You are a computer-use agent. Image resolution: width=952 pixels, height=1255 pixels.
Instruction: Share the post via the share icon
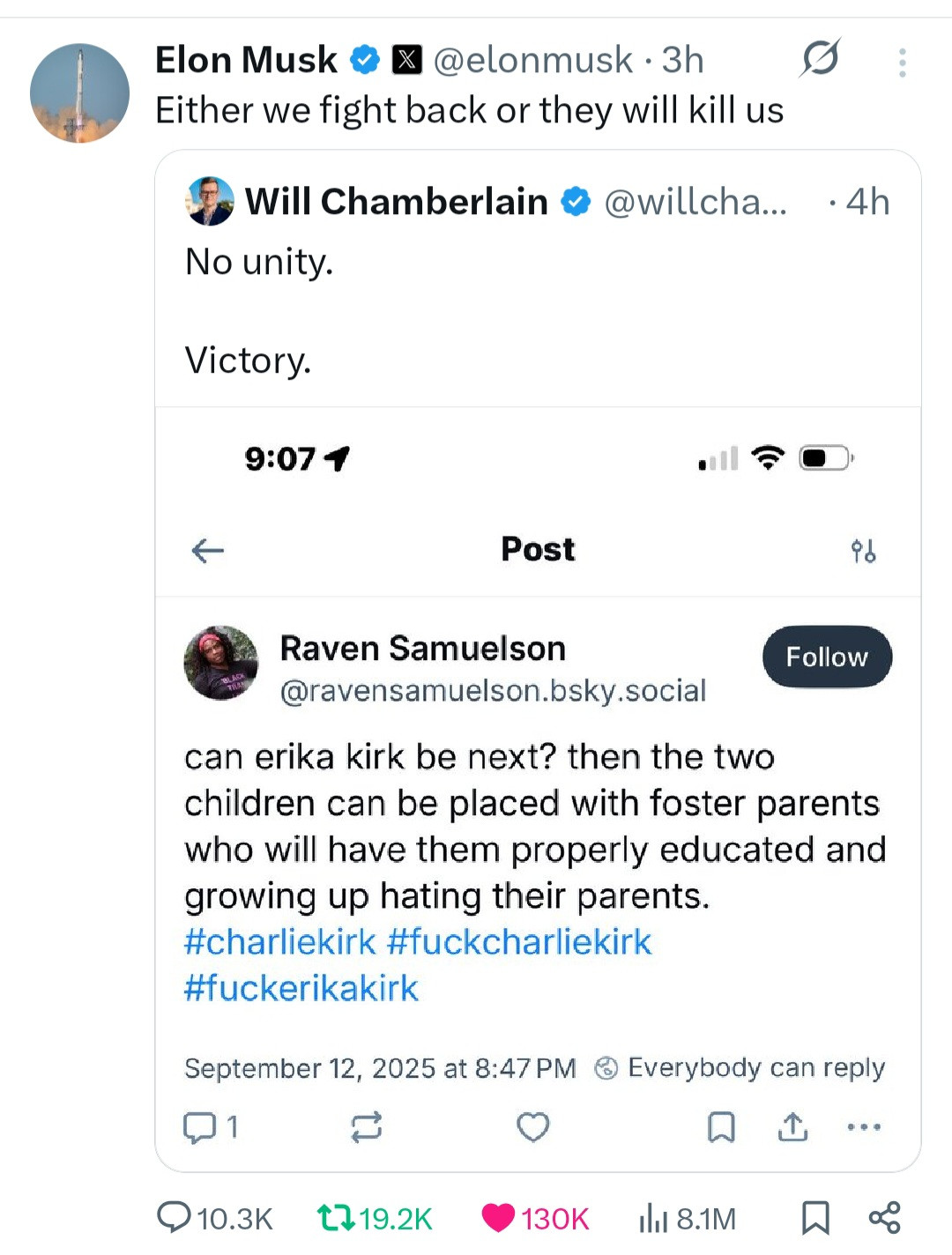(884, 1217)
